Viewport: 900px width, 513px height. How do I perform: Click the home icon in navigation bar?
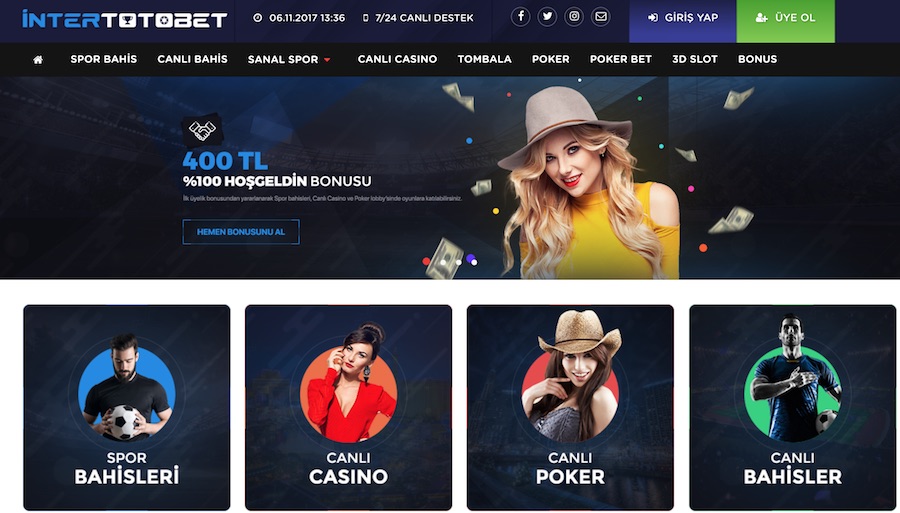(x=38, y=60)
